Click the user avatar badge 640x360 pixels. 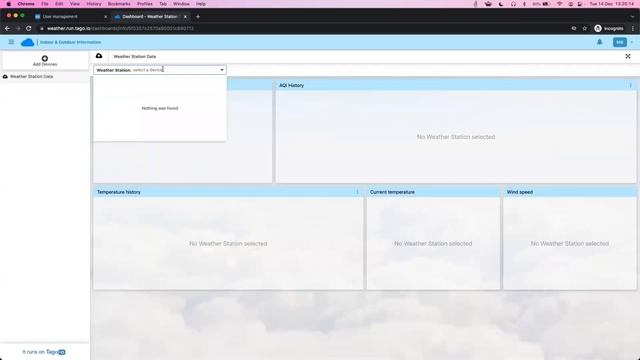click(620, 42)
